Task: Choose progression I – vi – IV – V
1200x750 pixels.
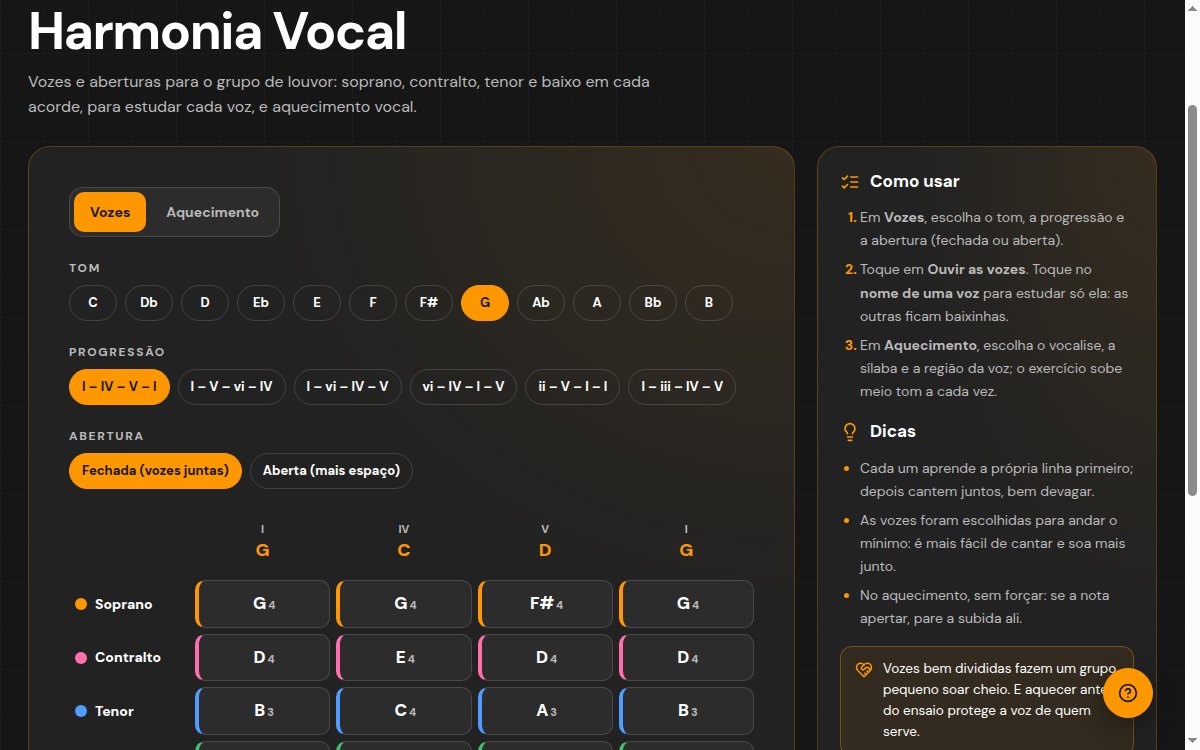Action: pos(348,387)
